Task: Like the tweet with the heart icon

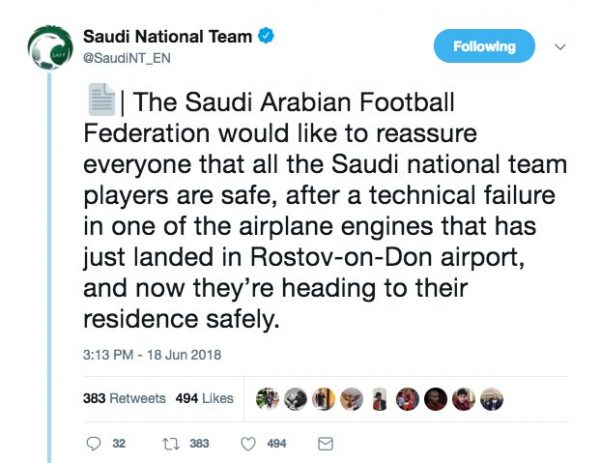Action: click(248, 443)
